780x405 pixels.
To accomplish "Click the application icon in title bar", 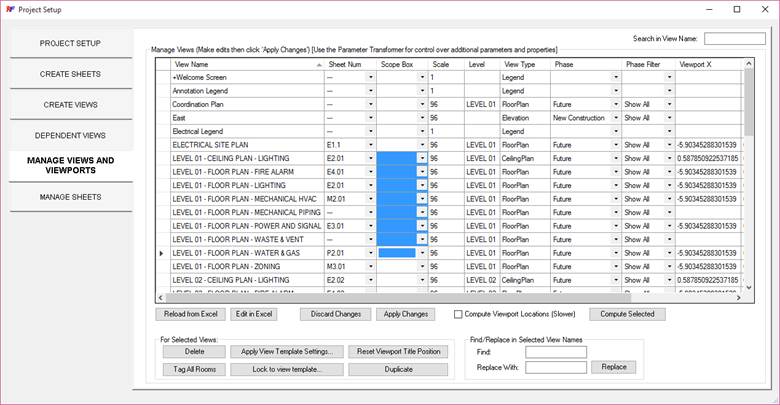I will tap(11, 9).
